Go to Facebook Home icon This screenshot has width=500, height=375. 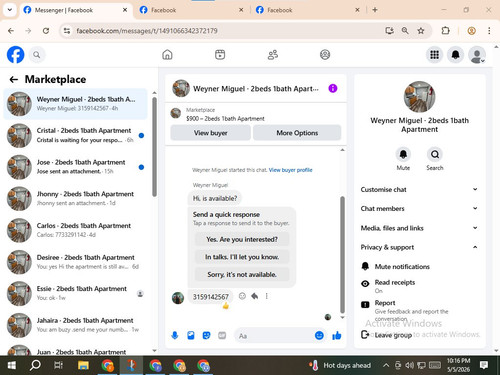(167, 54)
